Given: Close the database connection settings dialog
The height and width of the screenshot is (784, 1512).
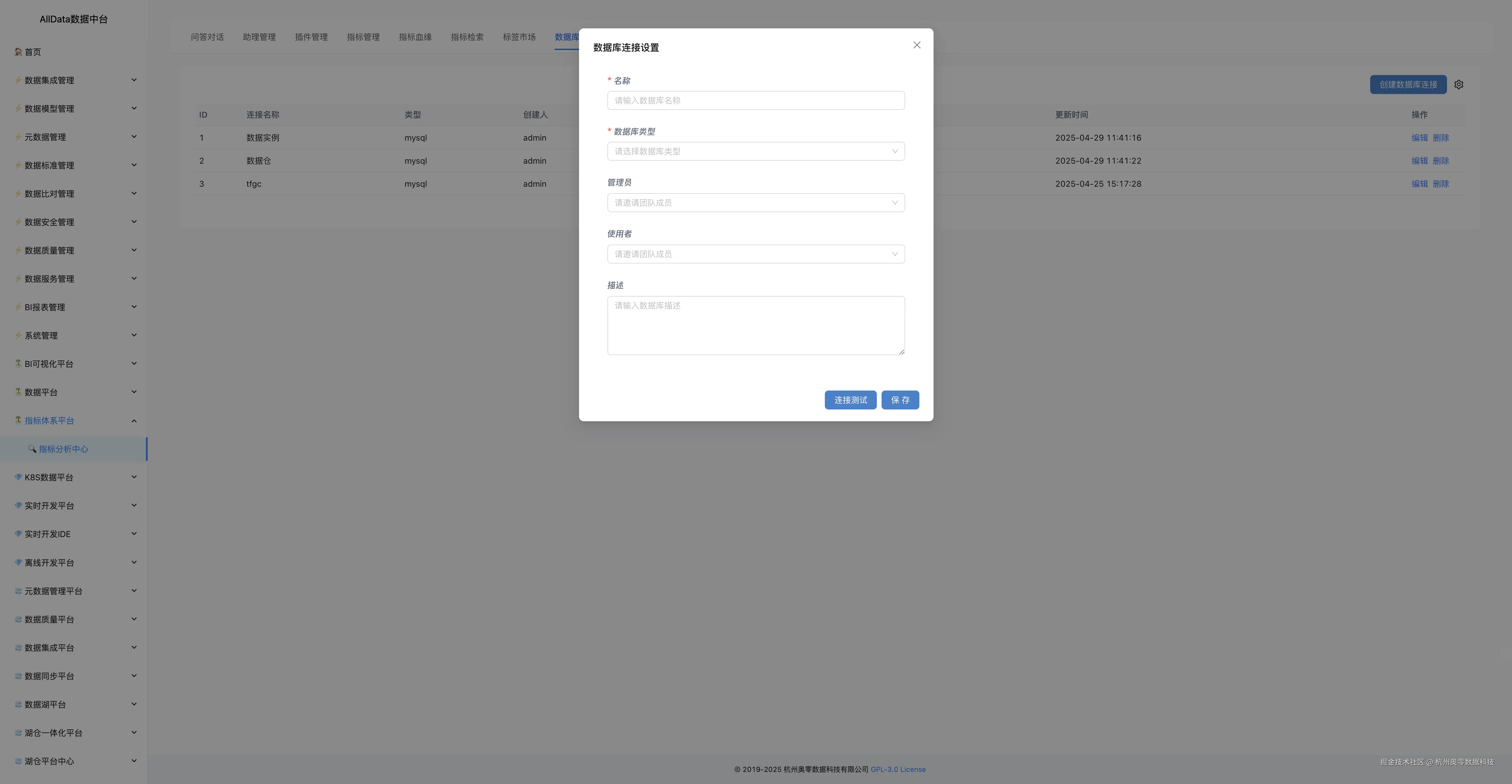Looking at the screenshot, I should pos(916,45).
